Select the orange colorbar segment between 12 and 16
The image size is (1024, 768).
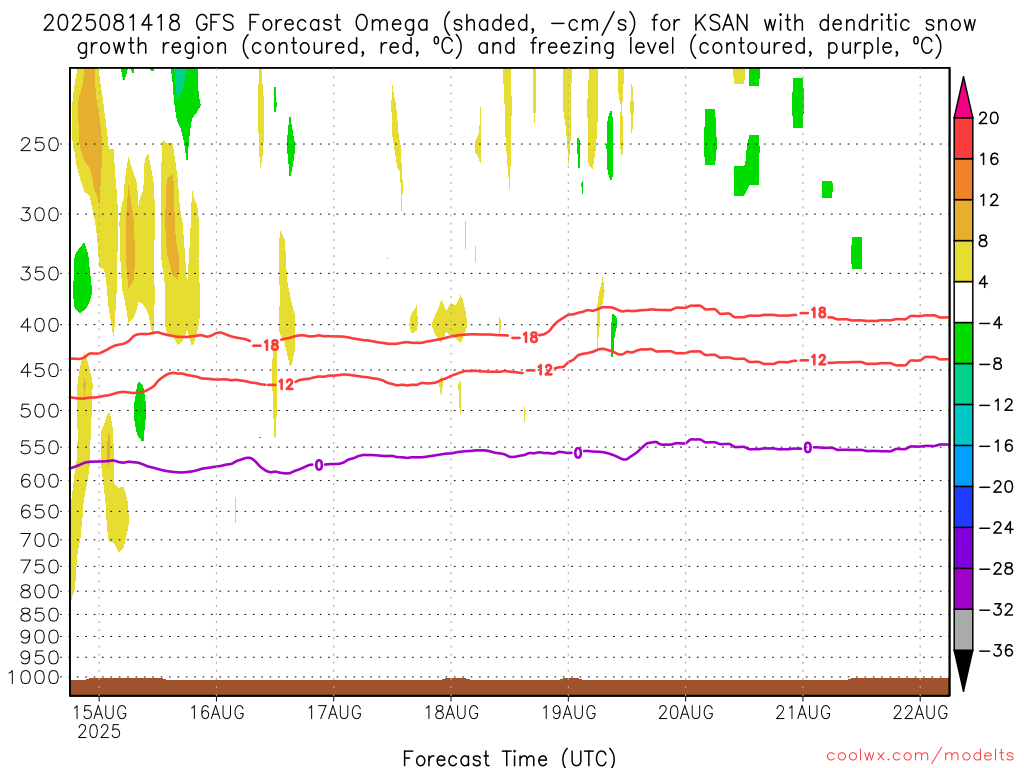[x=963, y=180]
